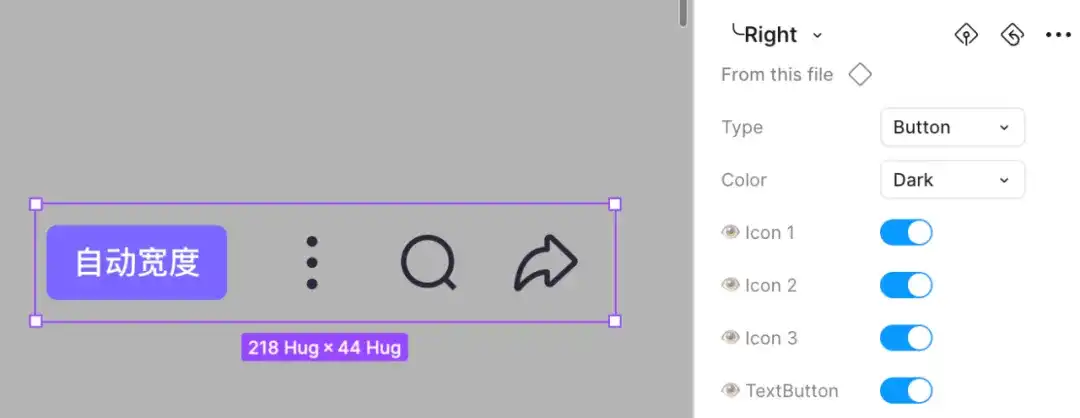Open the horizontal three-dot options menu
The width and height of the screenshot is (1080, 418).
1057,35
